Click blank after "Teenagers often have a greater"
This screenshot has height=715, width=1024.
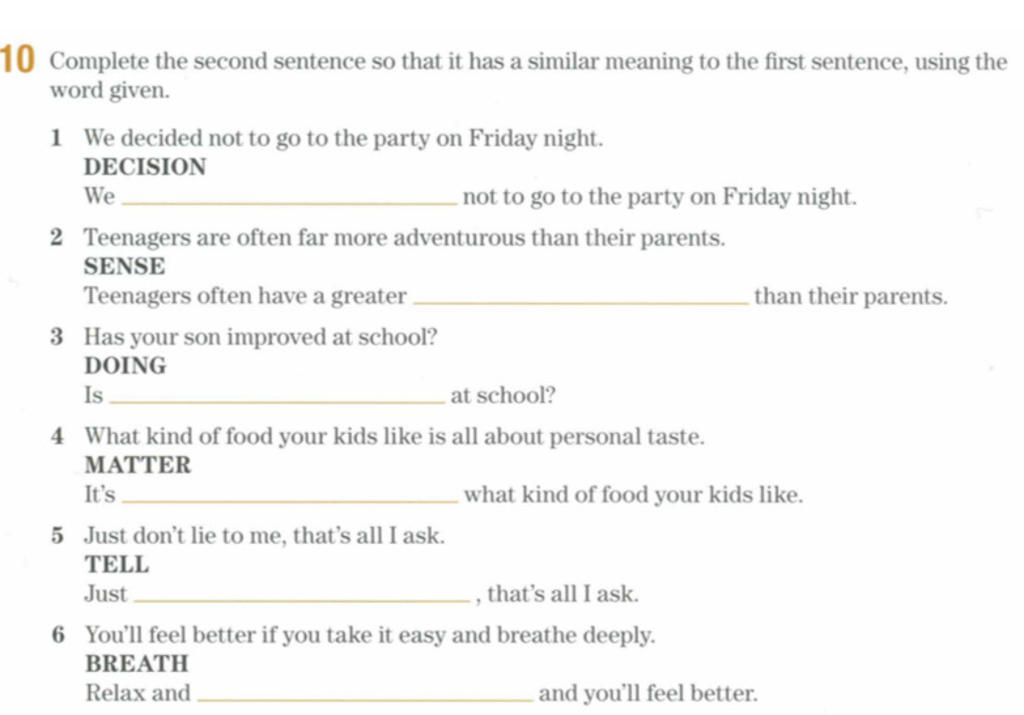click(x=582, y=302)
